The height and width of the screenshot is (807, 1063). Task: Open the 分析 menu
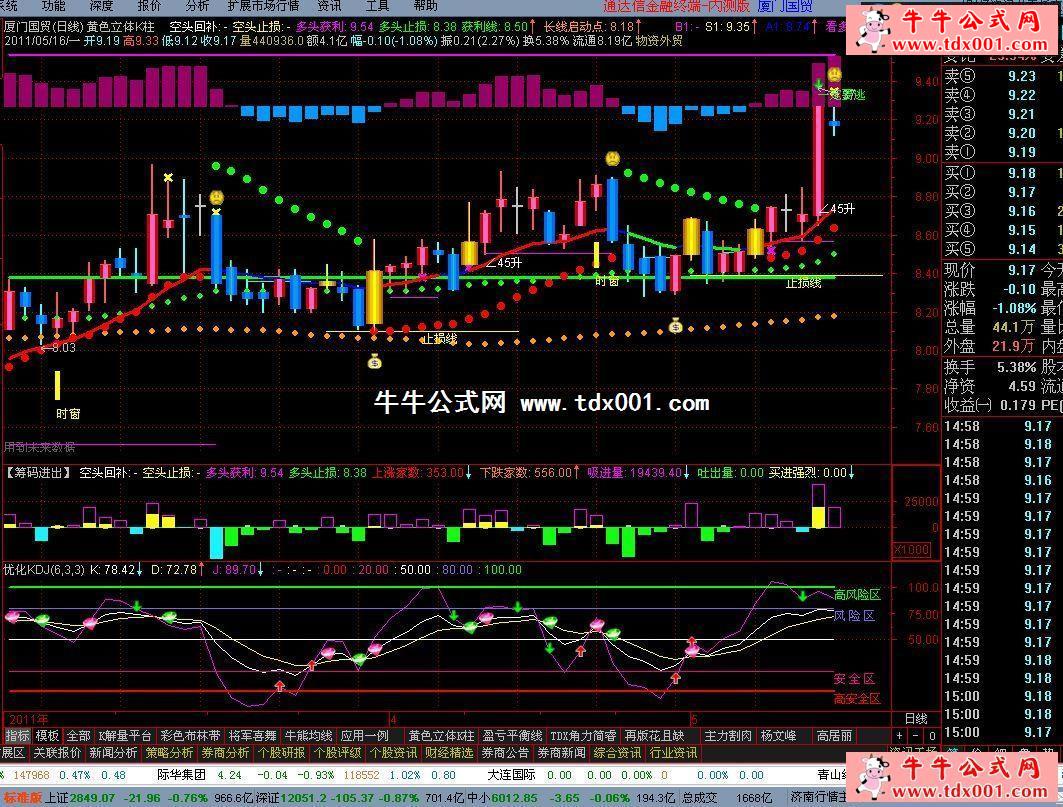[x=198, y=6]
